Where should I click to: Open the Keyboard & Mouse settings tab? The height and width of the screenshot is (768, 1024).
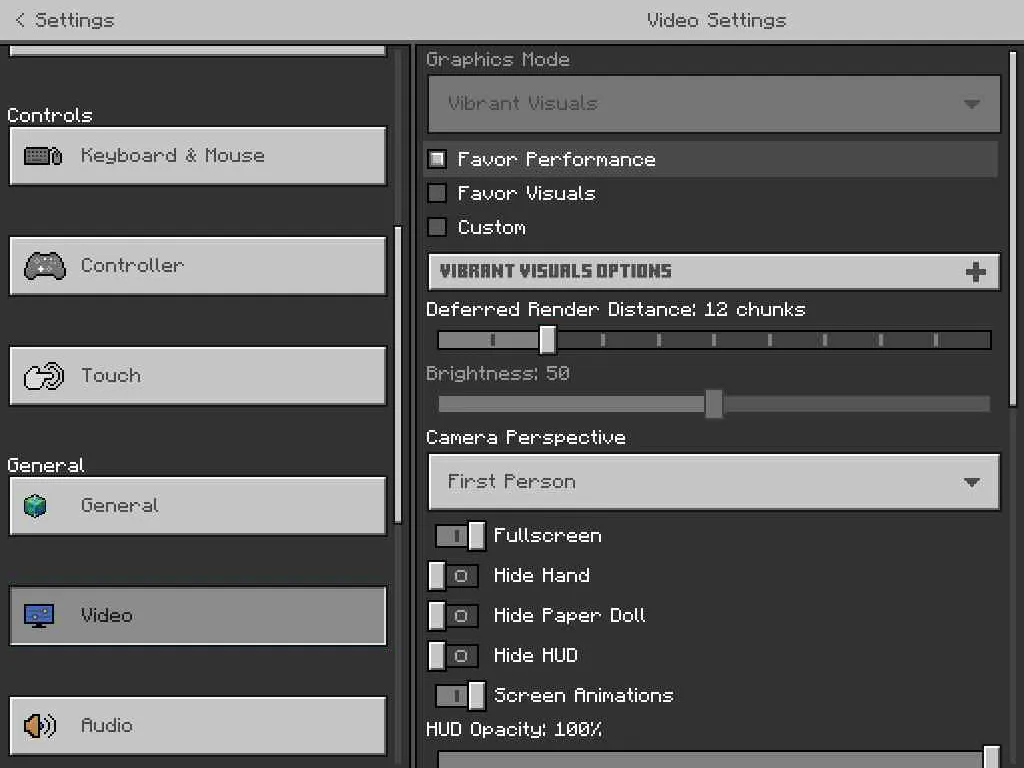pos(197,156)
